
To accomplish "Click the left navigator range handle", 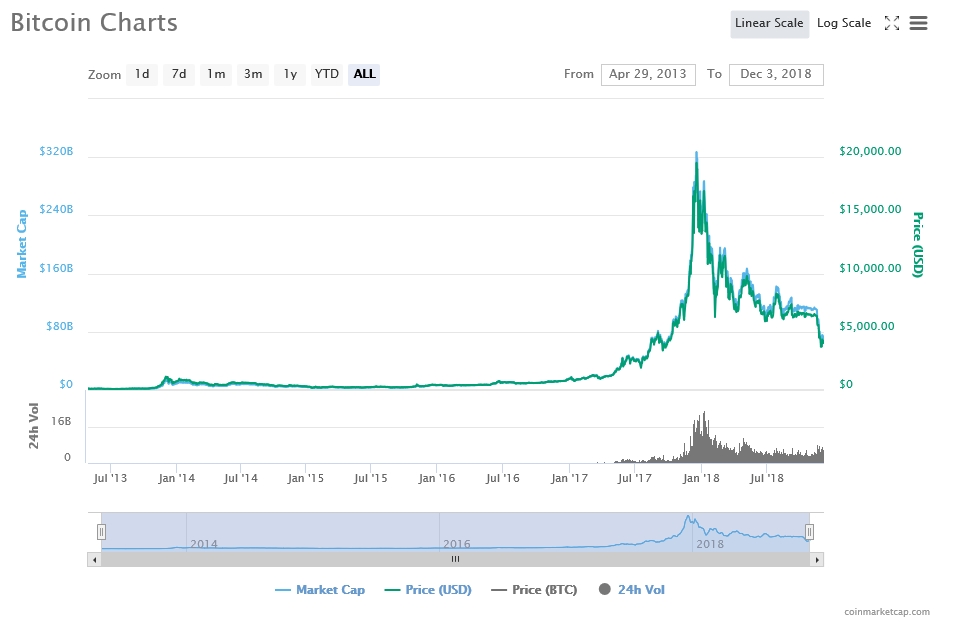I will coord(101,532).
